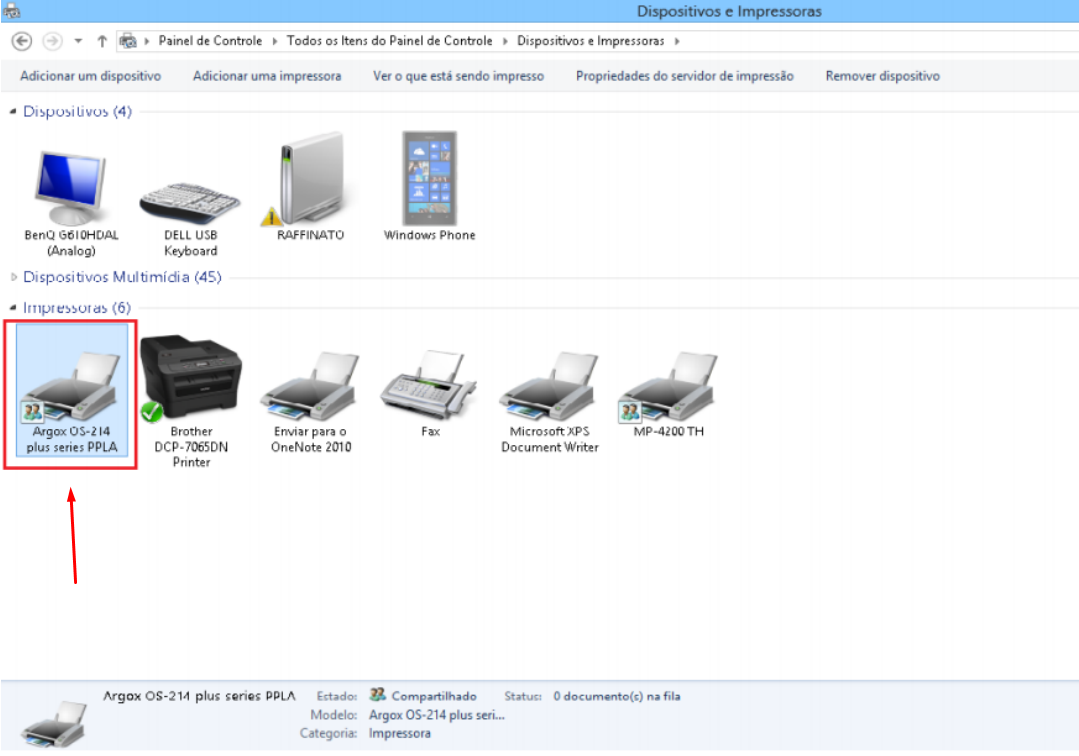Collapse the Impressoras (6) section

(13, 308)
